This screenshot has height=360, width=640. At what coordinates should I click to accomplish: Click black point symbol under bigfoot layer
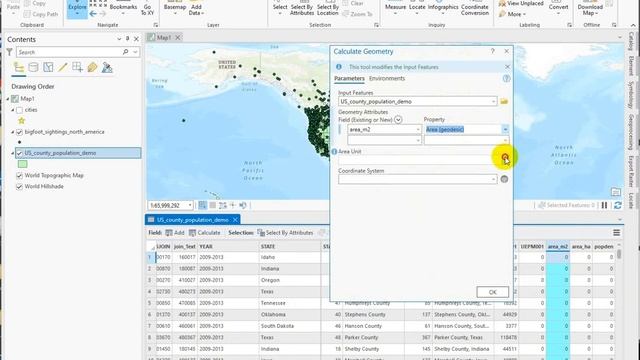tap(20, 142)
